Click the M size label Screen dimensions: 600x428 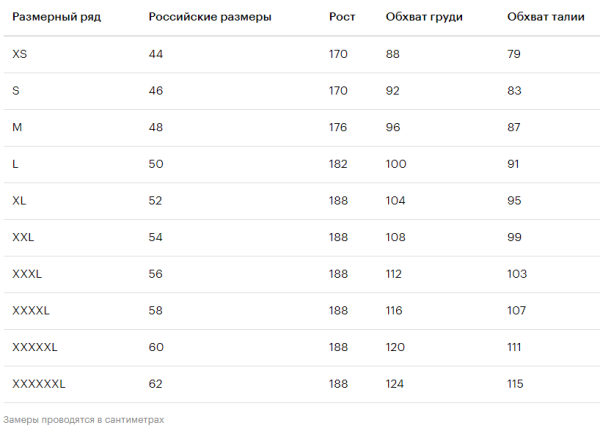pyautogui.click(x=17, y=128)
